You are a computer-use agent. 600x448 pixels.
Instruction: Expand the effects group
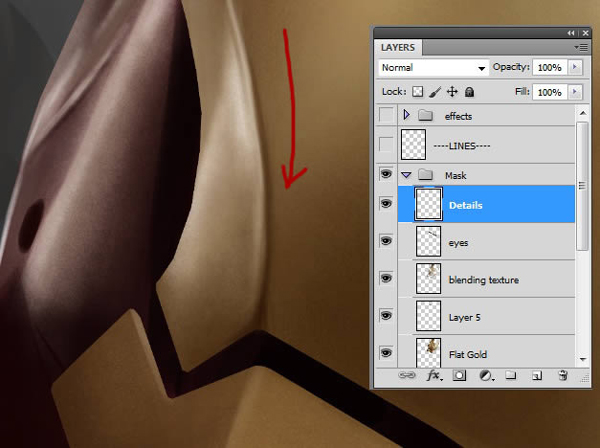point(406,114)
